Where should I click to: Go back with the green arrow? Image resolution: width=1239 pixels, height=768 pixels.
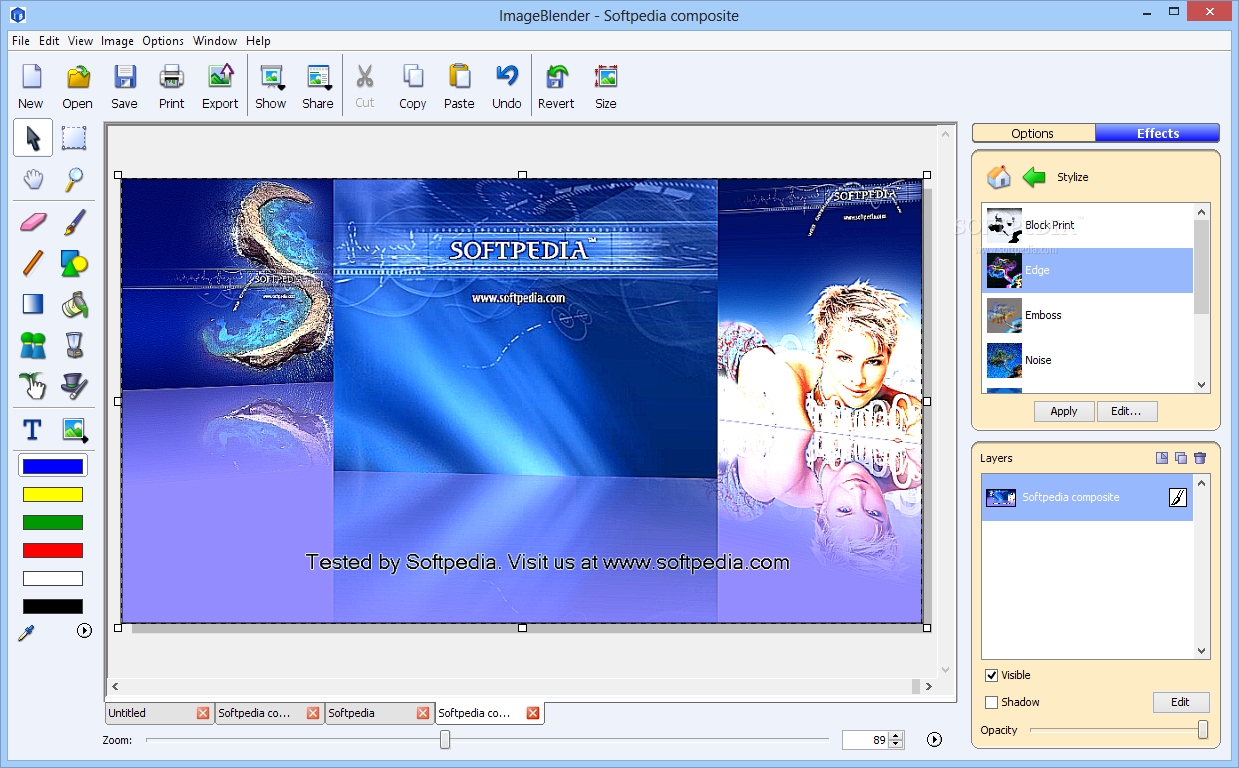tap(1034, 177)
